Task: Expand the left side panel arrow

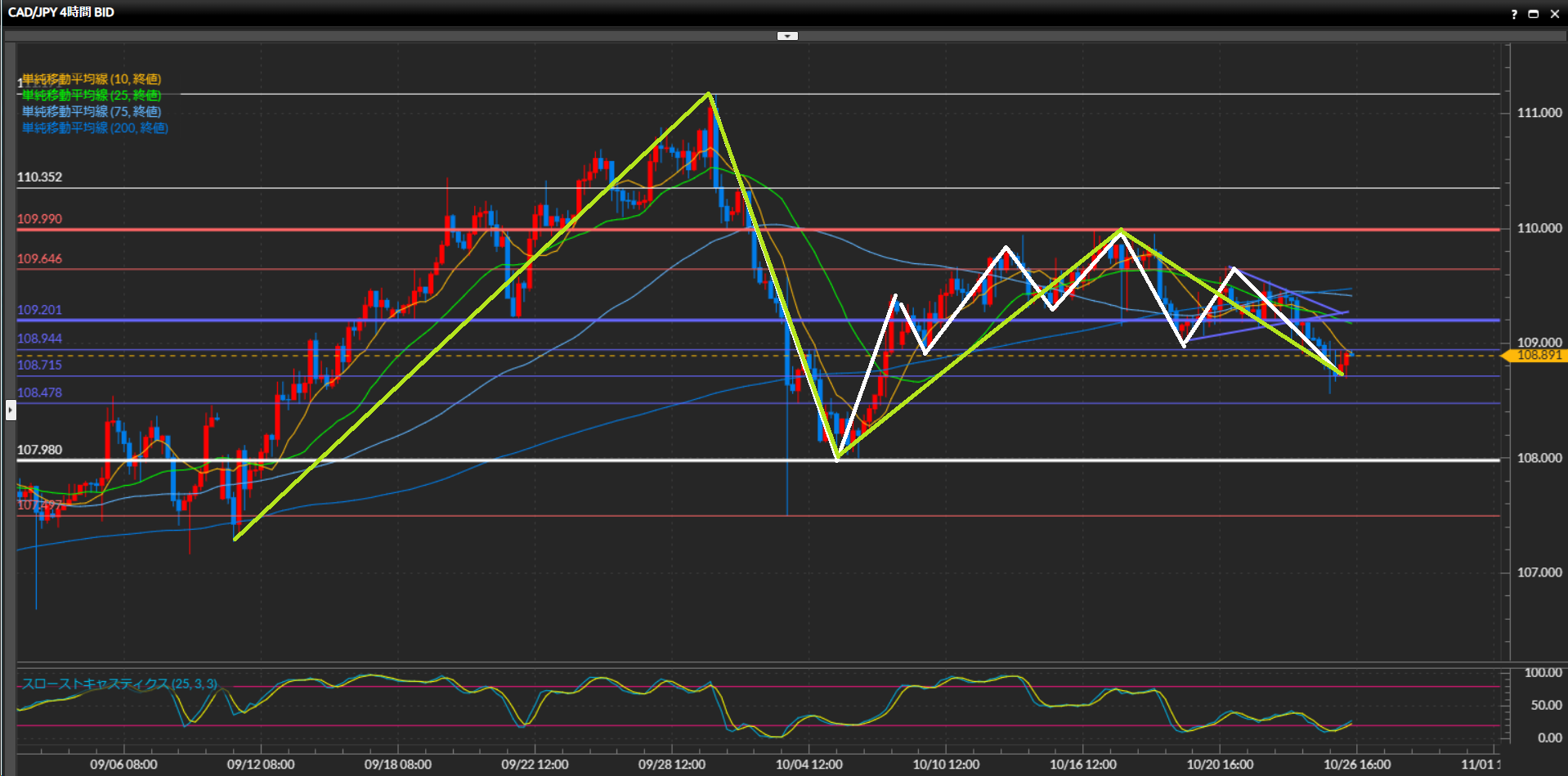Action: coord(11,409)
